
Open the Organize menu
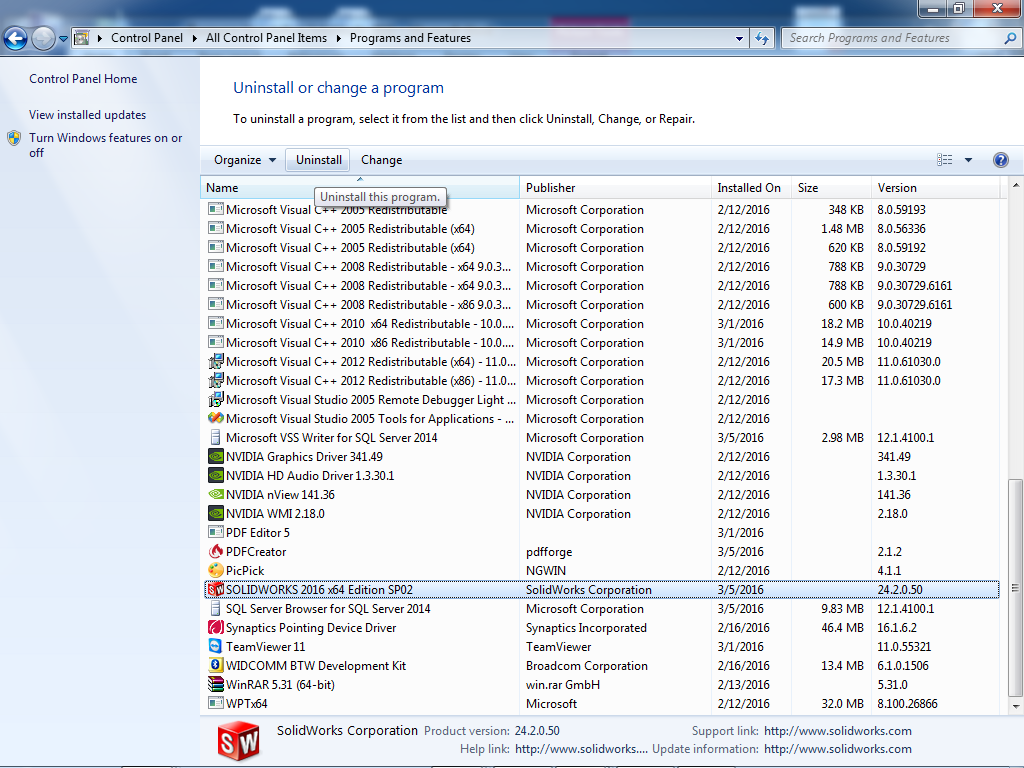245,160
